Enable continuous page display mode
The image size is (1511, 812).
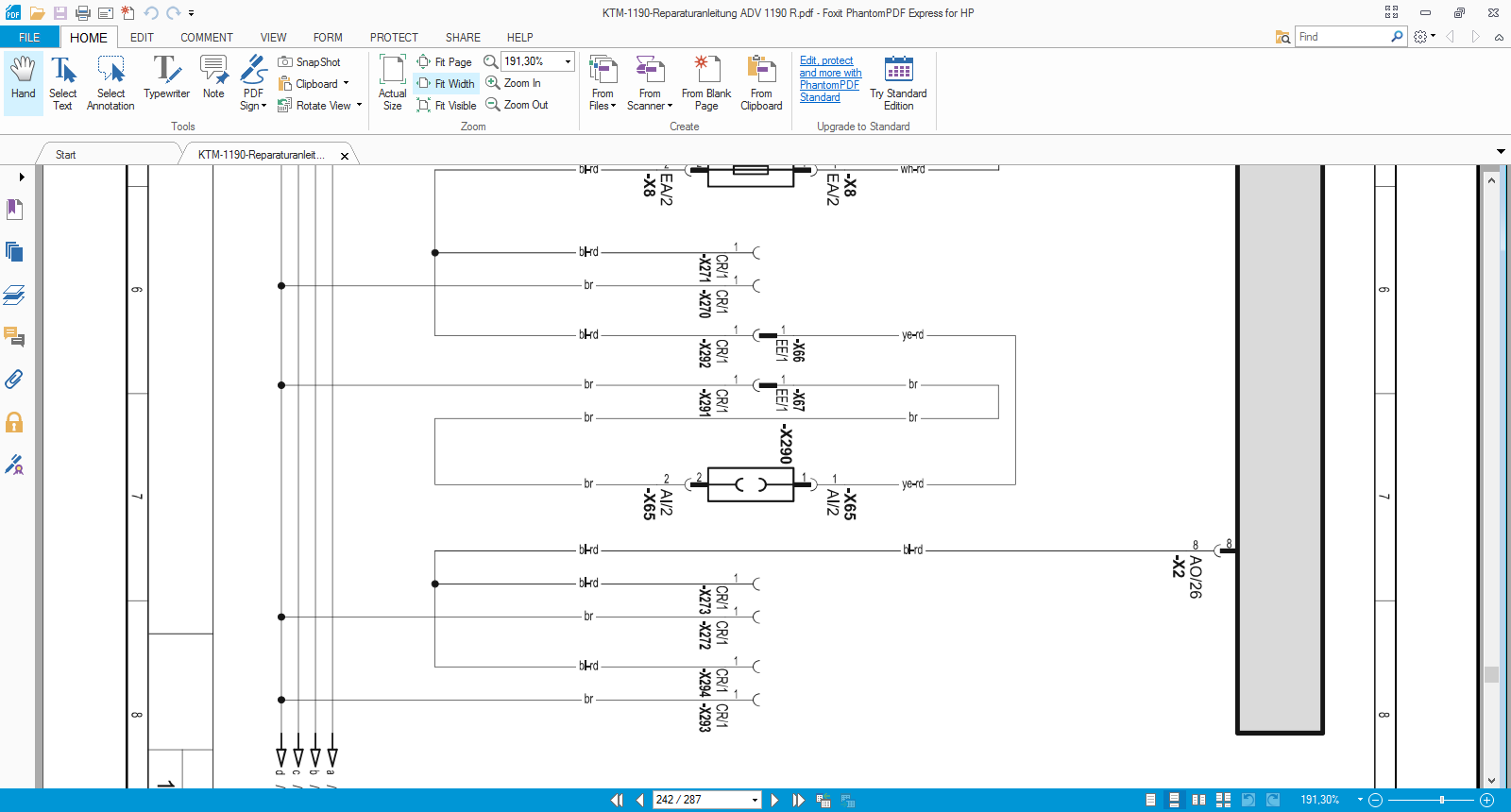click(x=1174, y=800)
